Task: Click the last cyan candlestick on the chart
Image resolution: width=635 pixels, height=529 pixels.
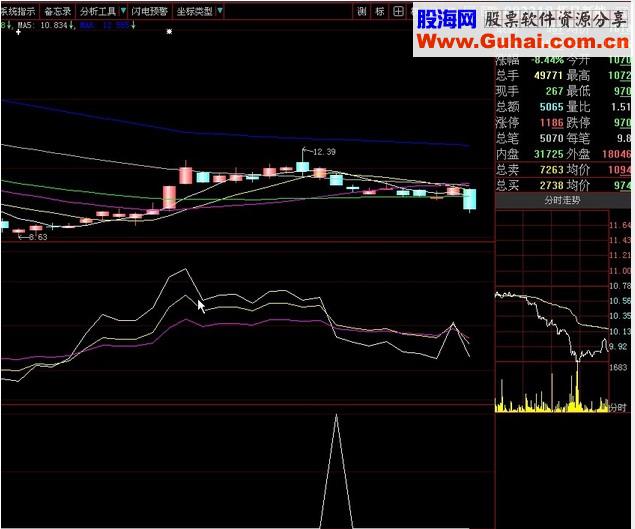Action: pyautogui.click(x=469, y=199)
